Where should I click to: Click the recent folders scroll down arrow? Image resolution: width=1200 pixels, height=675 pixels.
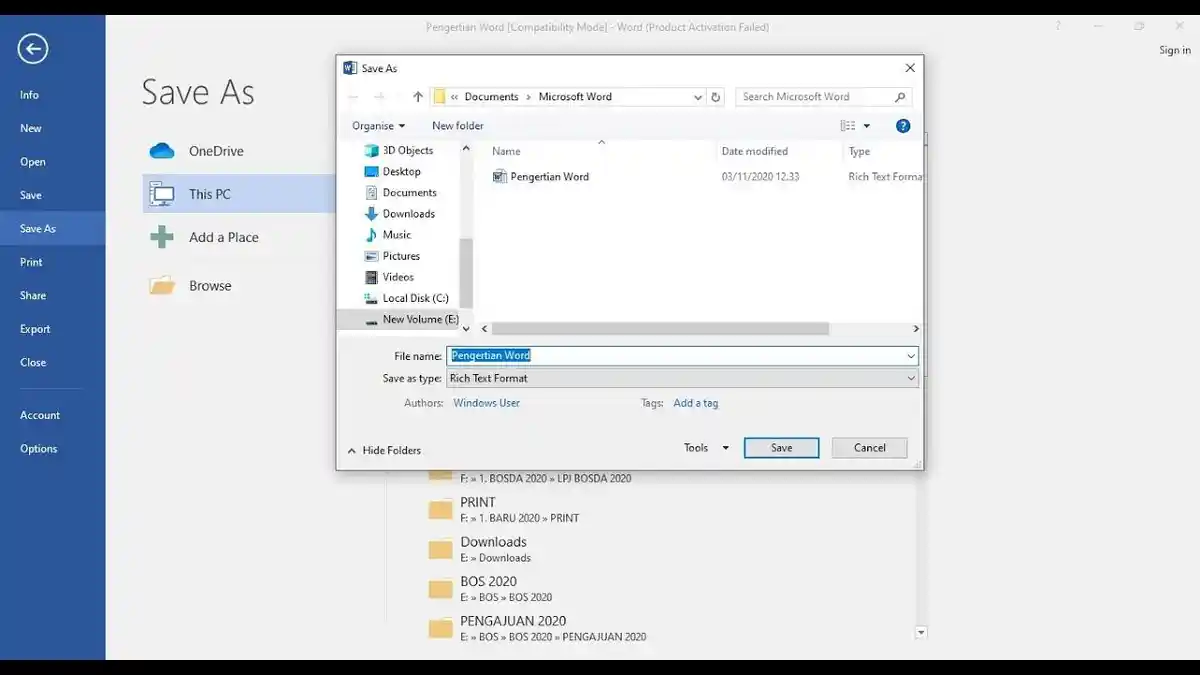(921, 632)
